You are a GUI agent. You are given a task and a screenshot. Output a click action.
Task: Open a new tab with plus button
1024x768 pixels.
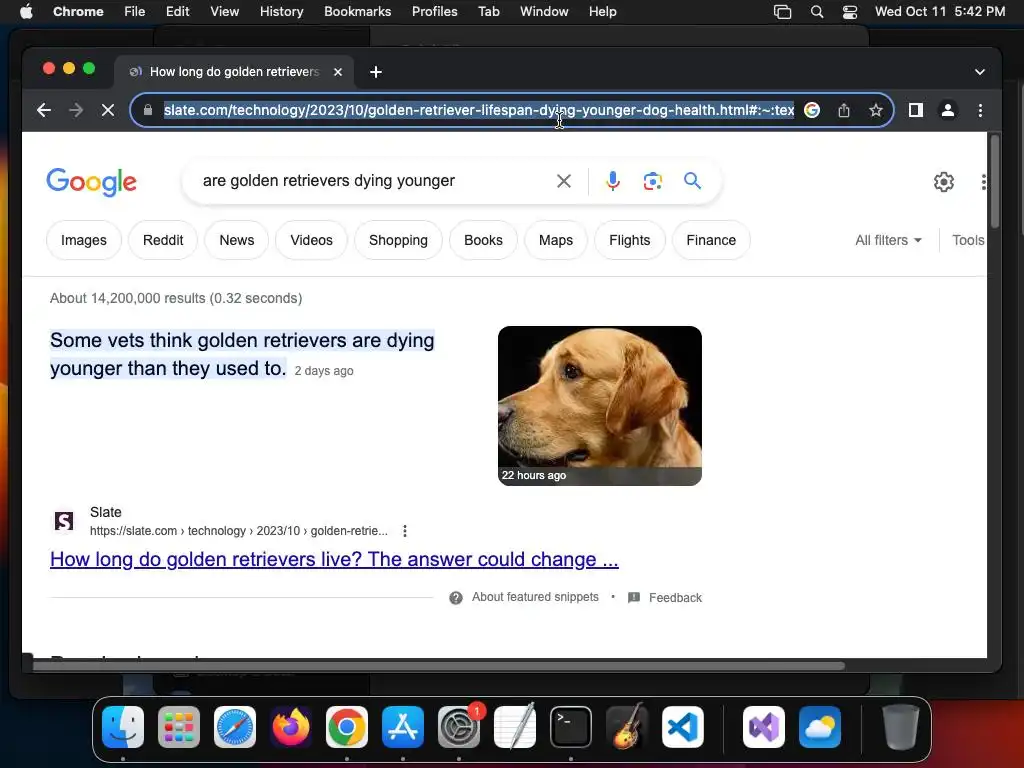tap(376, 72)
